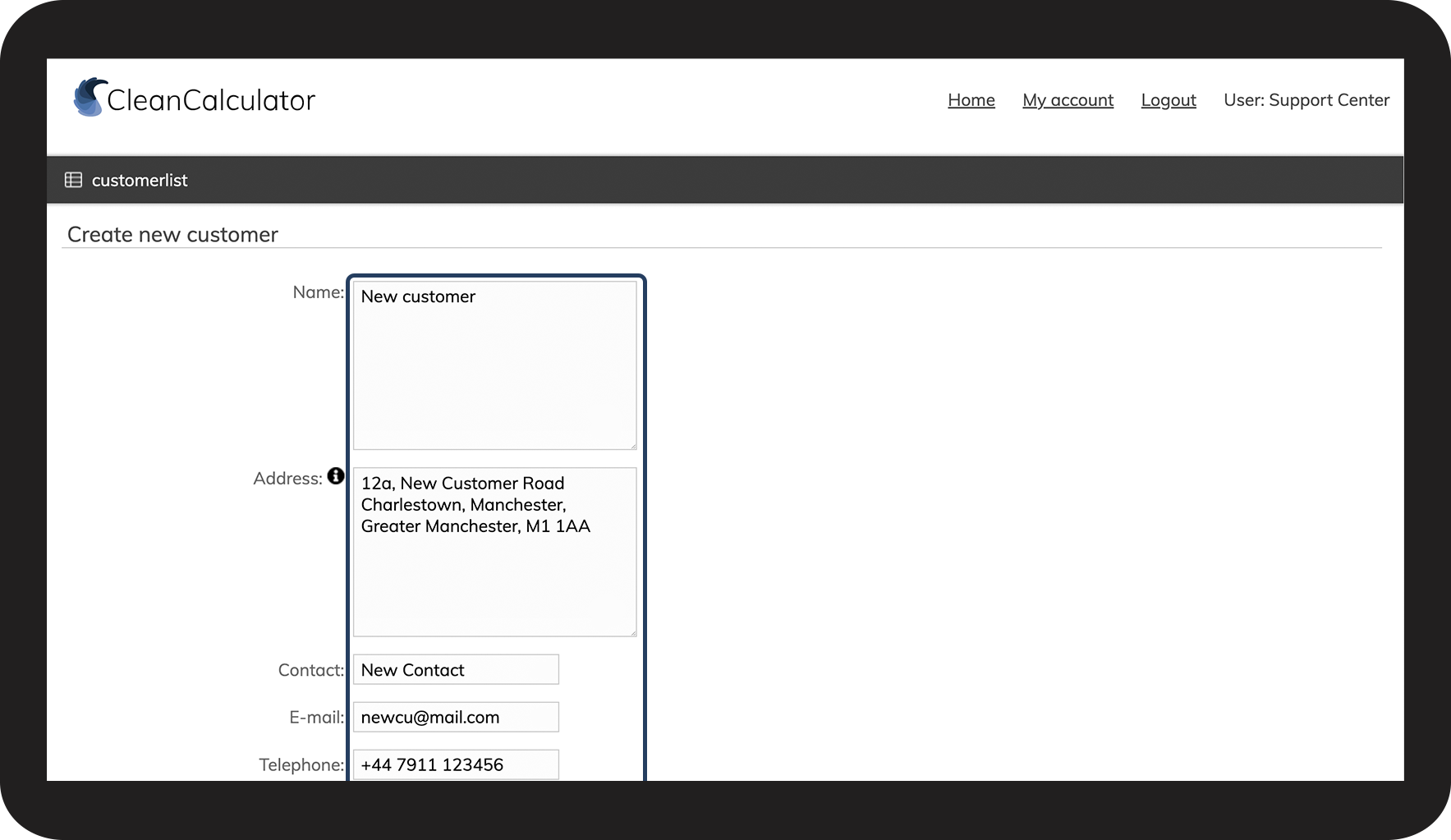This screenshot has height=840, width=1451.
Task: Click the Name: field label
Action: click(x=318, y=292)
